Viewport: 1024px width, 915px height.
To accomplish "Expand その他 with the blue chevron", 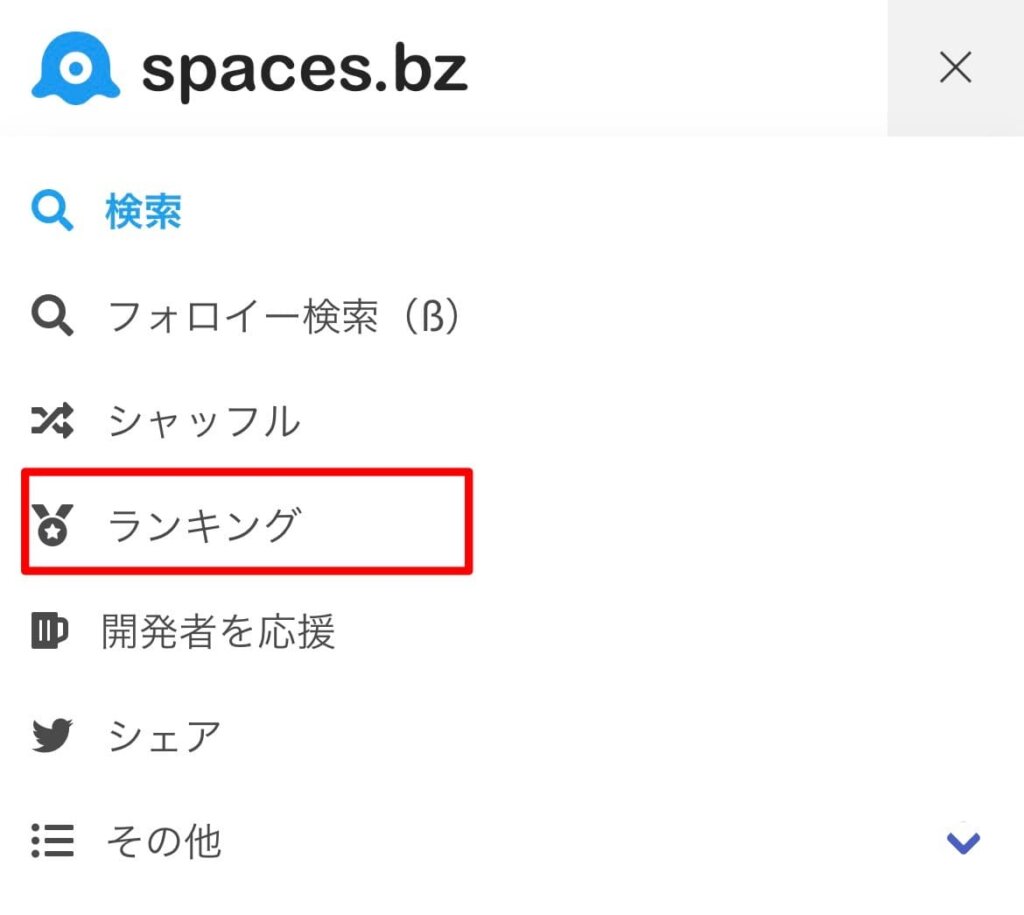I will [x=963, y=843].
